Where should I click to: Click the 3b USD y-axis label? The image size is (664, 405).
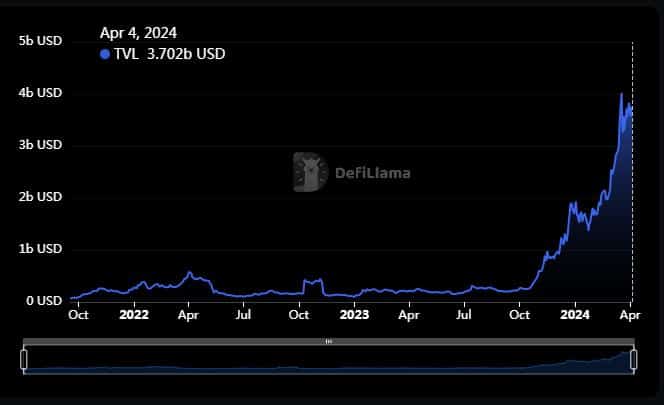(x=40, y=145)
